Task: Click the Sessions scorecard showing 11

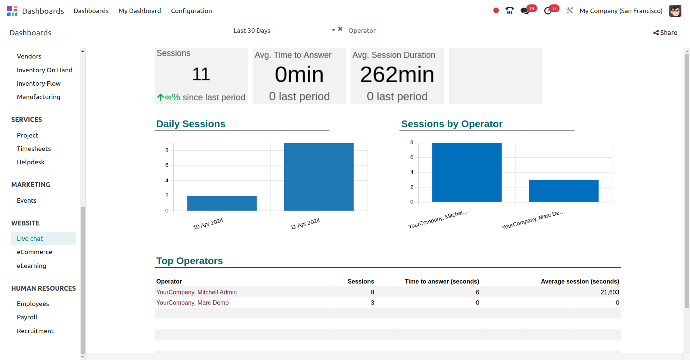Action: pos(201,76)
